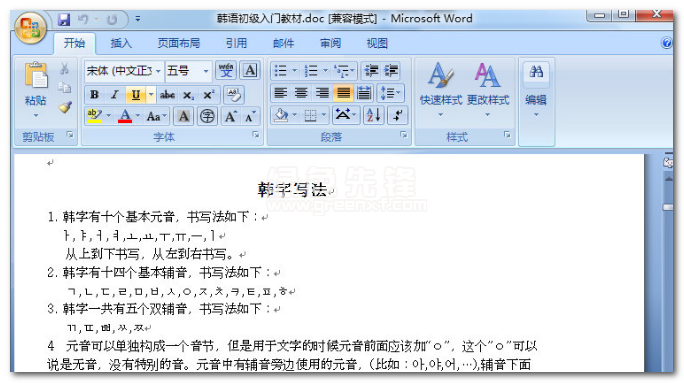
Task: Open the font name combo box
Action: [x=123, y=71]
